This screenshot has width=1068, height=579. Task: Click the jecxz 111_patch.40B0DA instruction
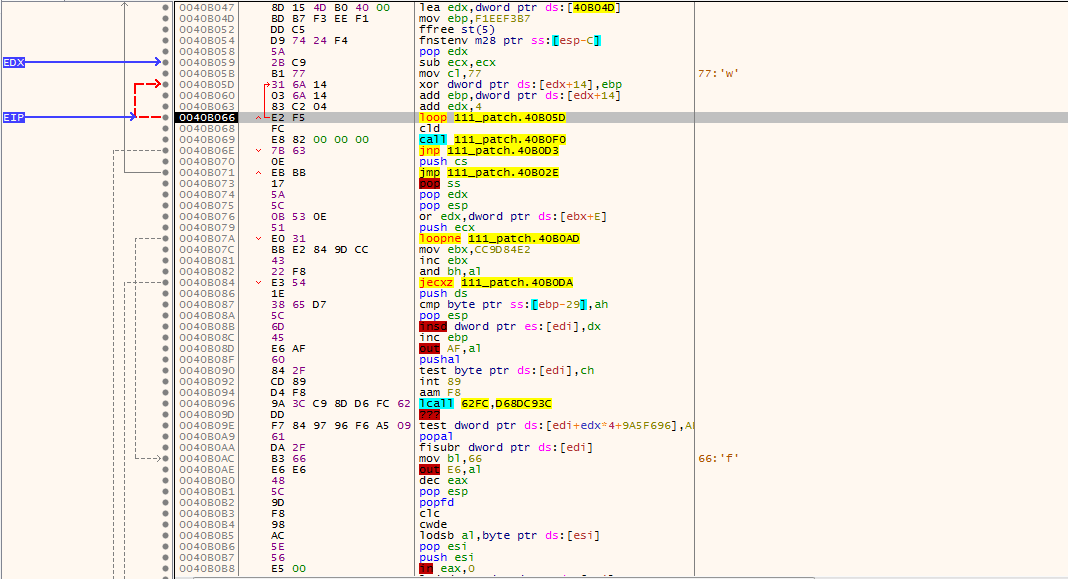pyautogui.click(x=496, y=283)
